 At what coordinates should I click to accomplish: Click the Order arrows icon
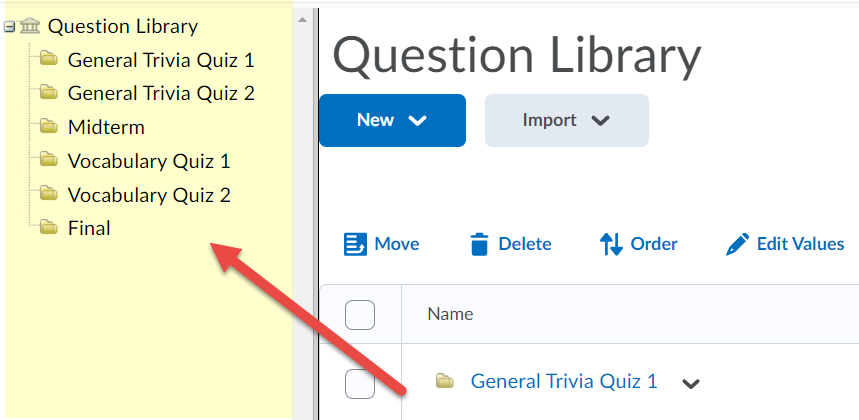click(x=611, y=244)
